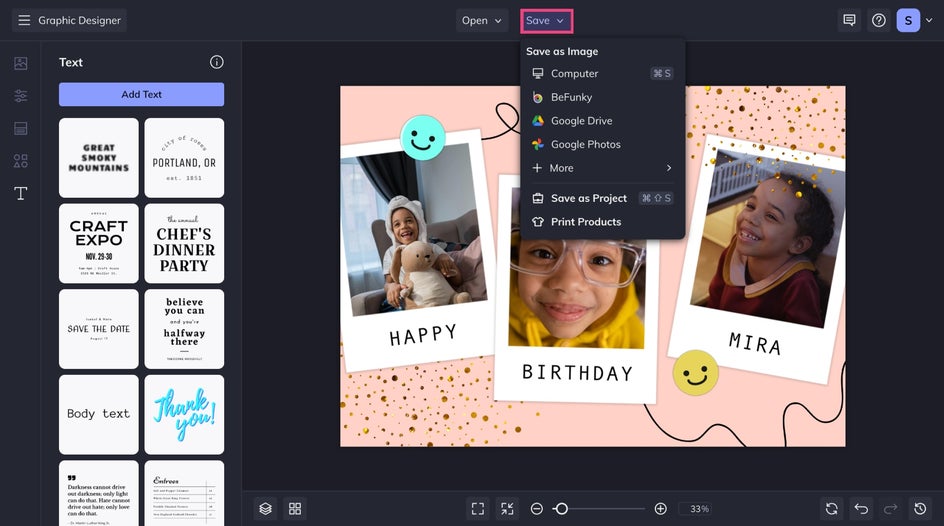Save image to Google Drive

coord(602,120)
